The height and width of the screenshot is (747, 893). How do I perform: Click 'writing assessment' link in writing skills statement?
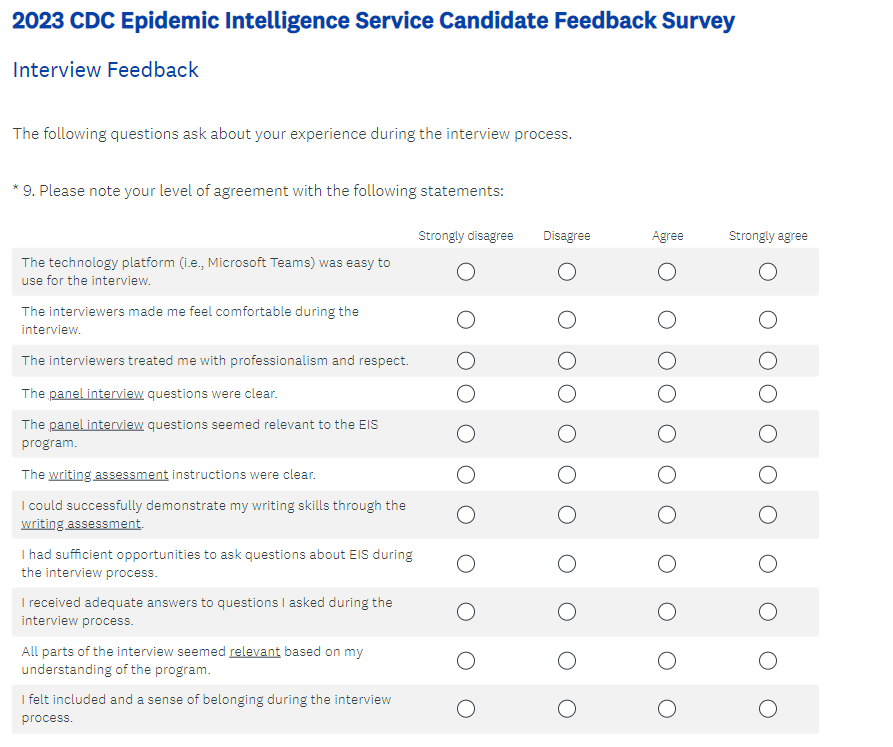pos(81,524)
